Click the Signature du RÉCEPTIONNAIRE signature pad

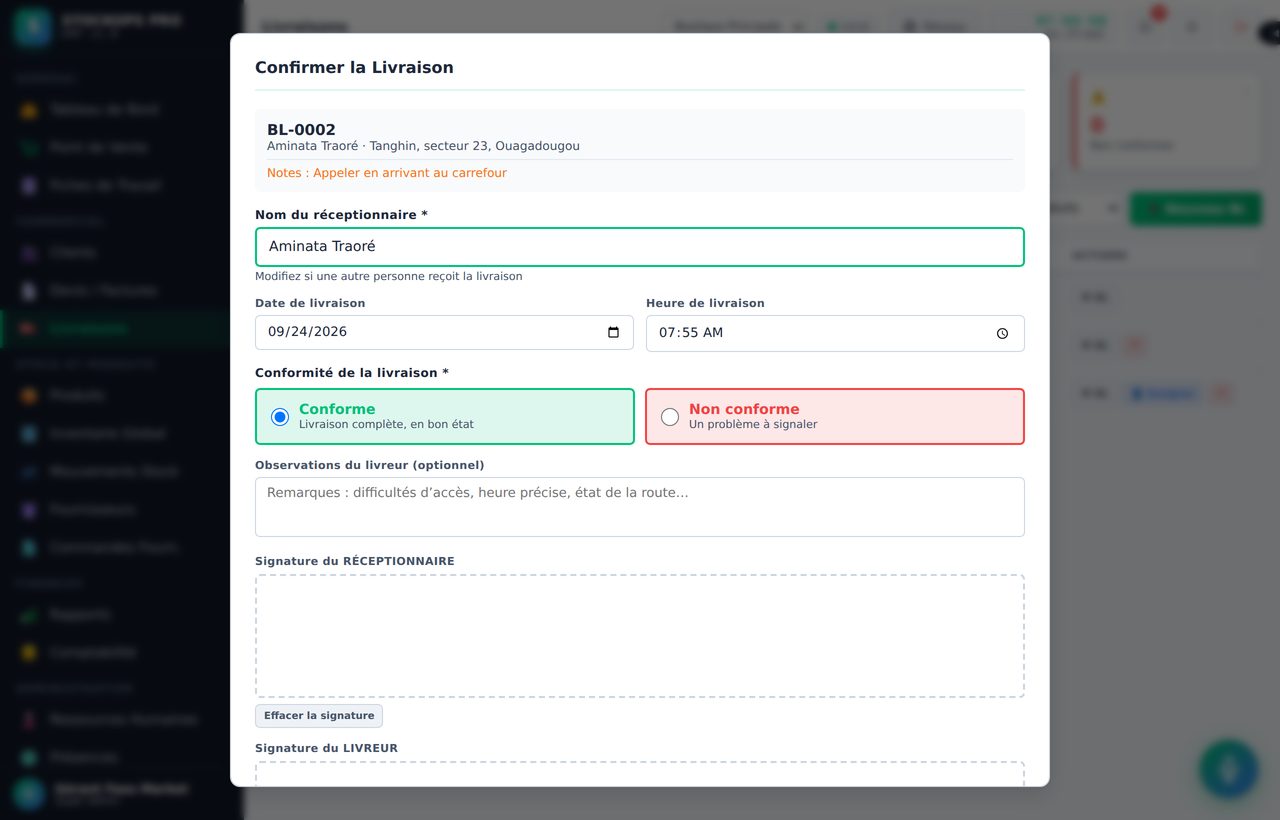click(640, 636)
